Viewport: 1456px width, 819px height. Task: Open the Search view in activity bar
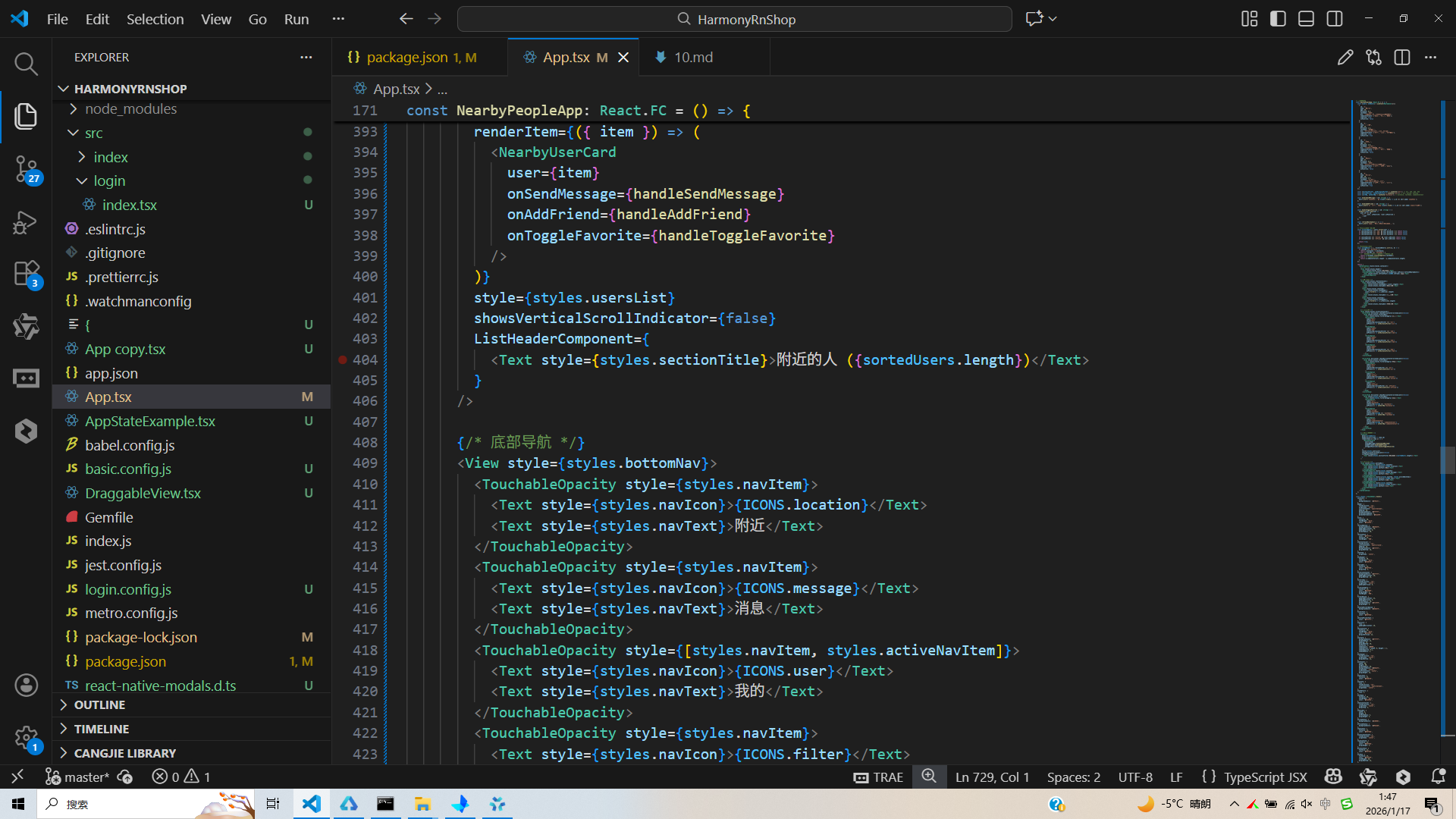[26, 64]
